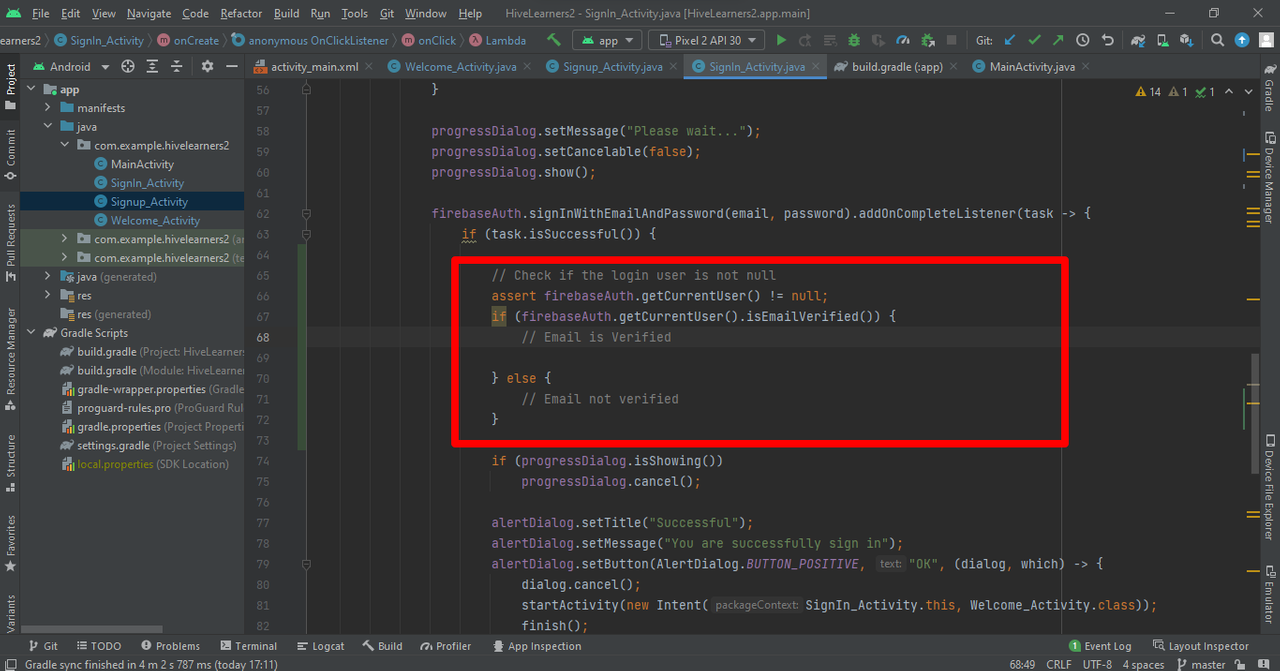Open the Pixel 2 API 30 device dropdown

(706, 40)
